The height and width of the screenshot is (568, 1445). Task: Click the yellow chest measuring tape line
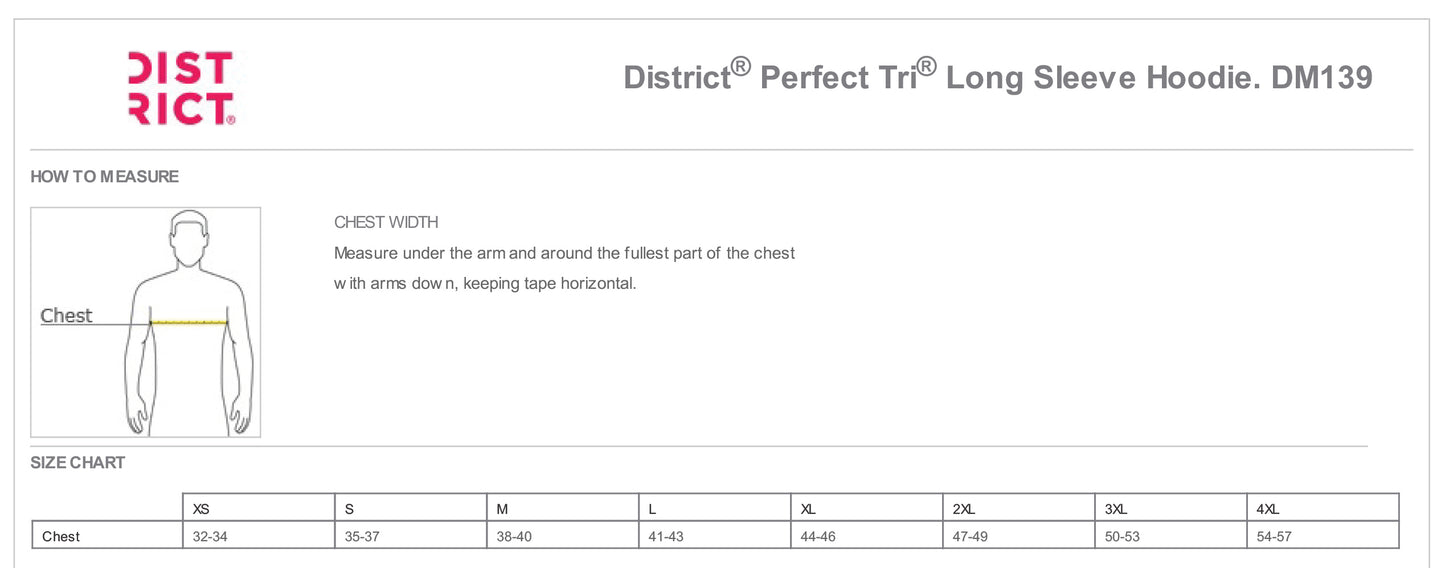coord(189,322)
